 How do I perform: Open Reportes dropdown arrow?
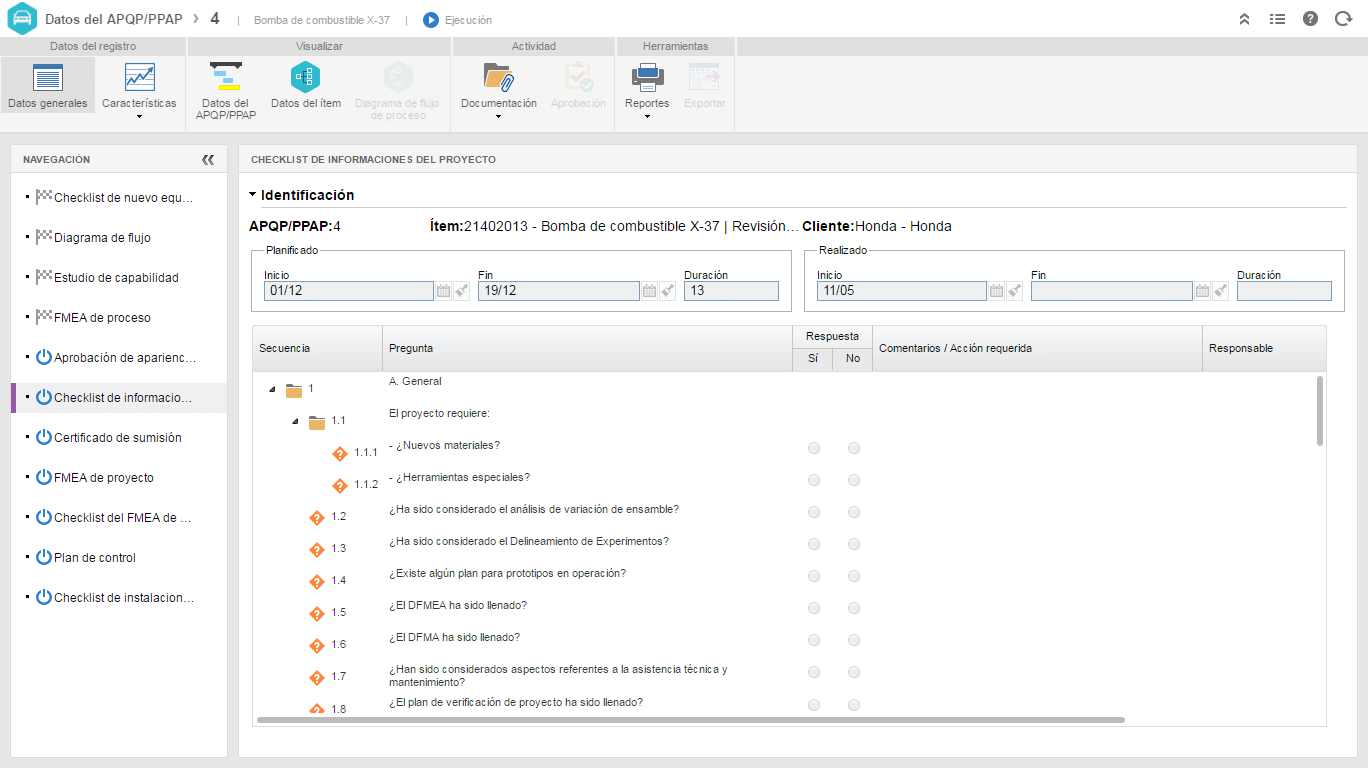[647, 117]
